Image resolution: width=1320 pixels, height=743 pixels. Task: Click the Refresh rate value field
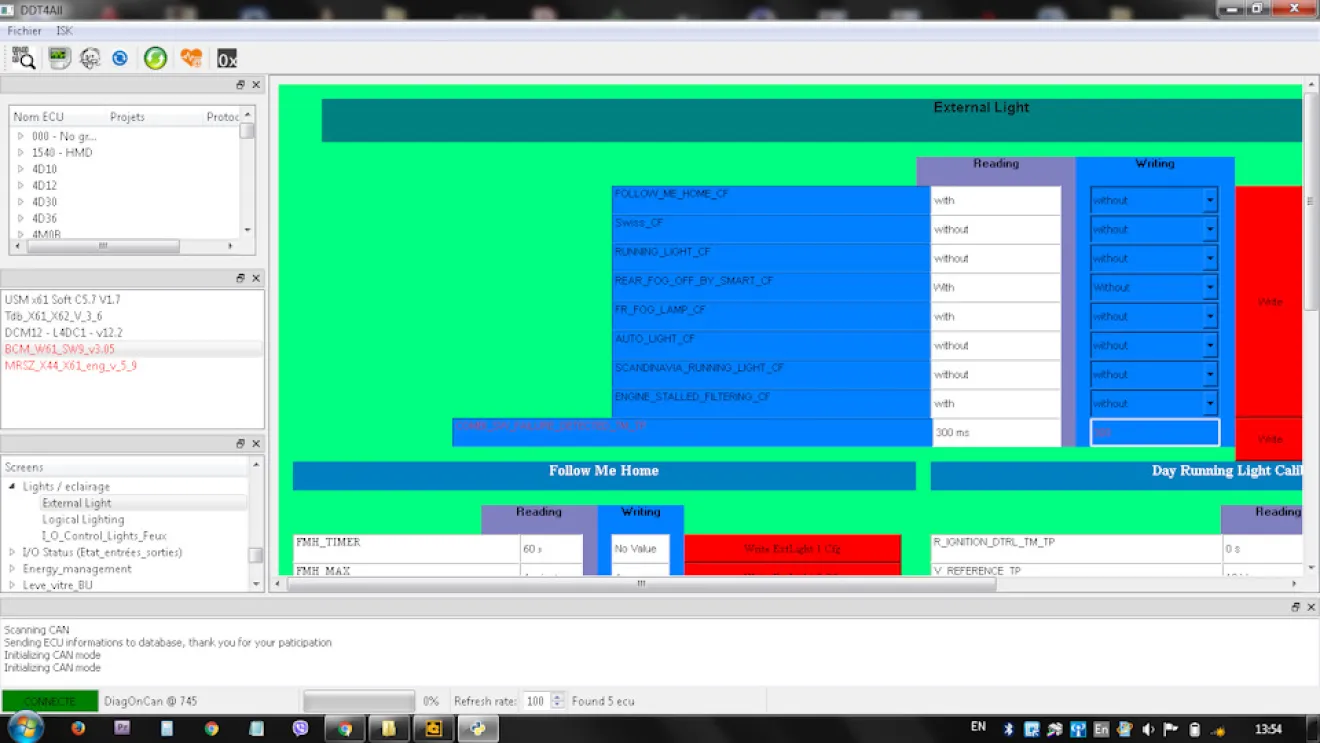click(538, 701)
